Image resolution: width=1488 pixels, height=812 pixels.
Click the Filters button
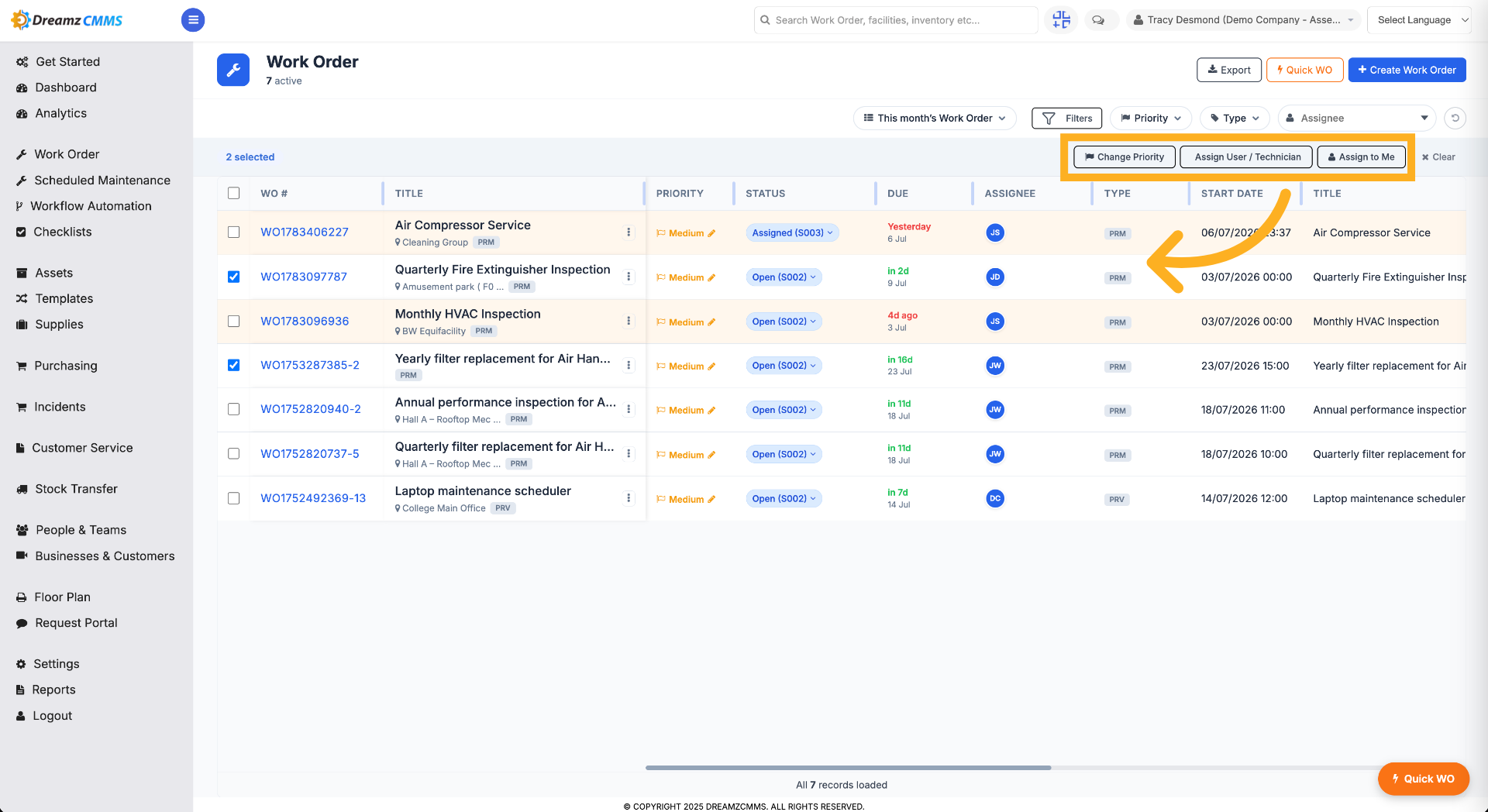point(1067,118)
